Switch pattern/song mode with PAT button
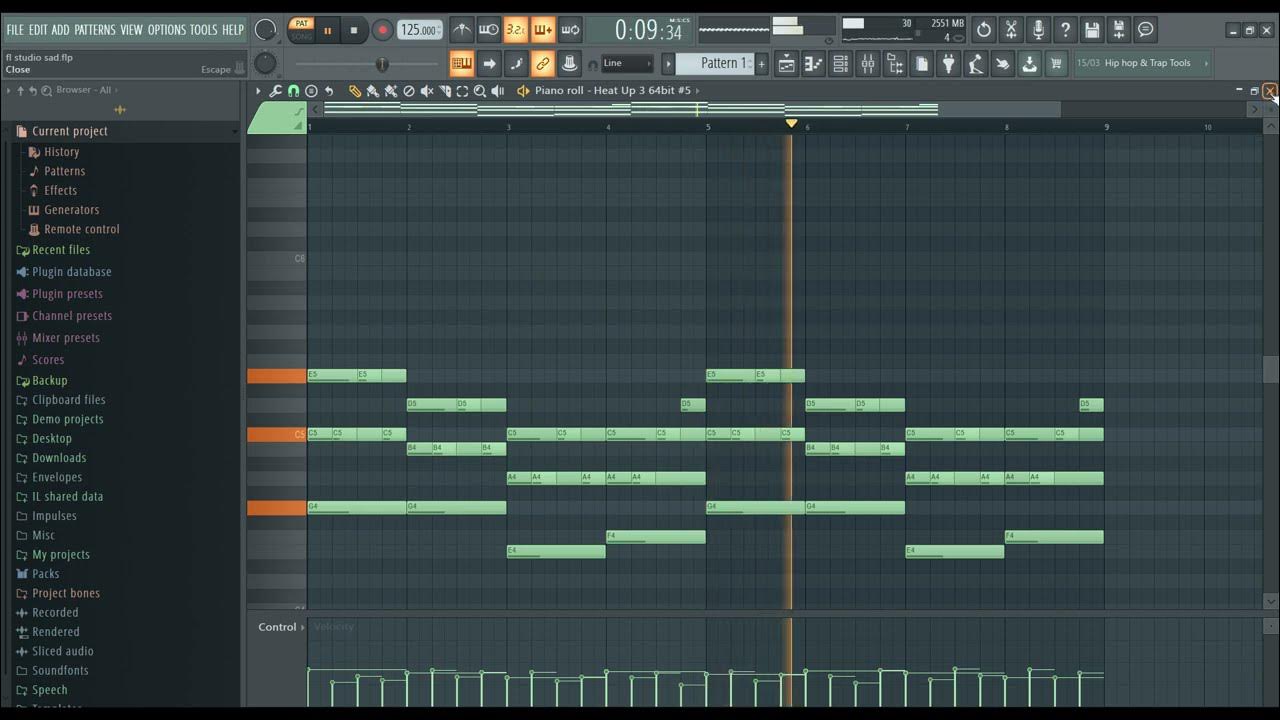The height and width of the screenshot is (720, 1280). [x=301, y=23]
